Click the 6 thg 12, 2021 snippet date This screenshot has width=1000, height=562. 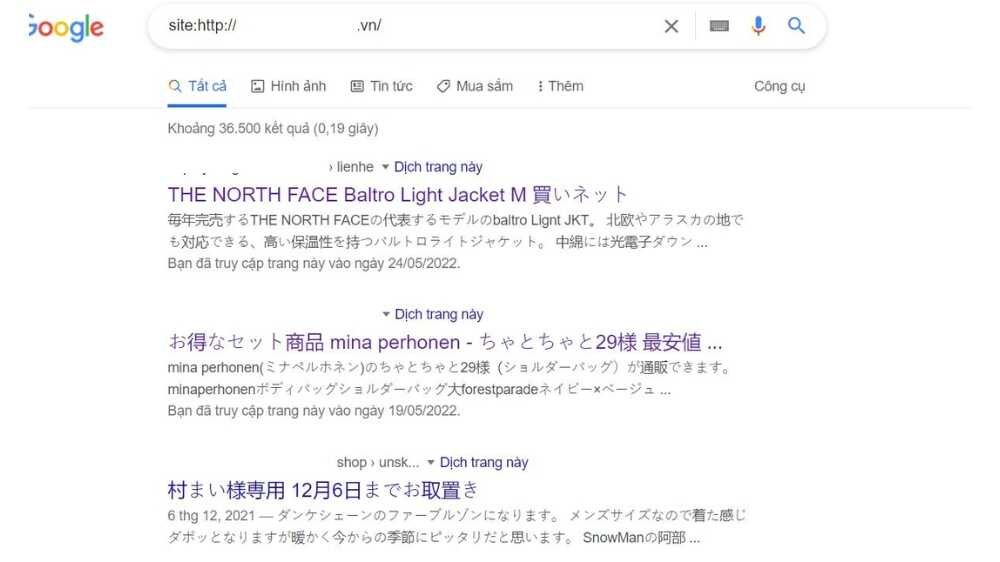coord(211,515)
